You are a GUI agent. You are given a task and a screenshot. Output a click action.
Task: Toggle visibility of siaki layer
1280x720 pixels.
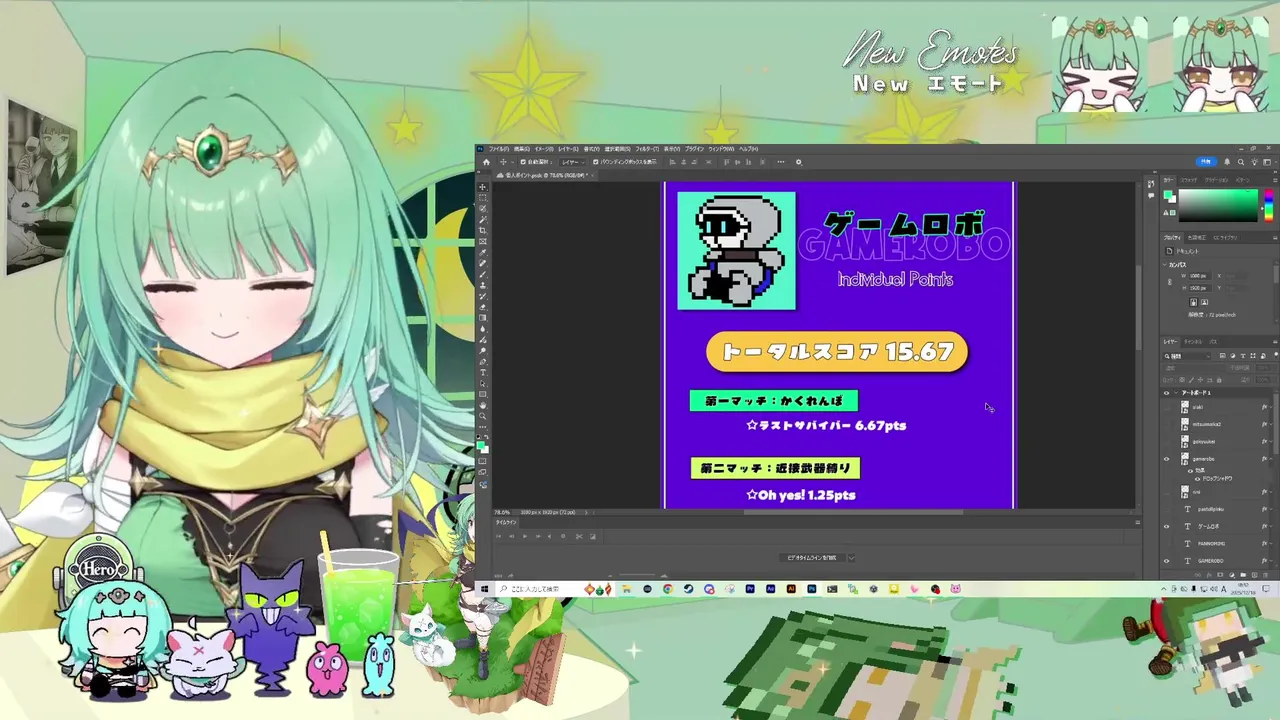click(1166, 407)
